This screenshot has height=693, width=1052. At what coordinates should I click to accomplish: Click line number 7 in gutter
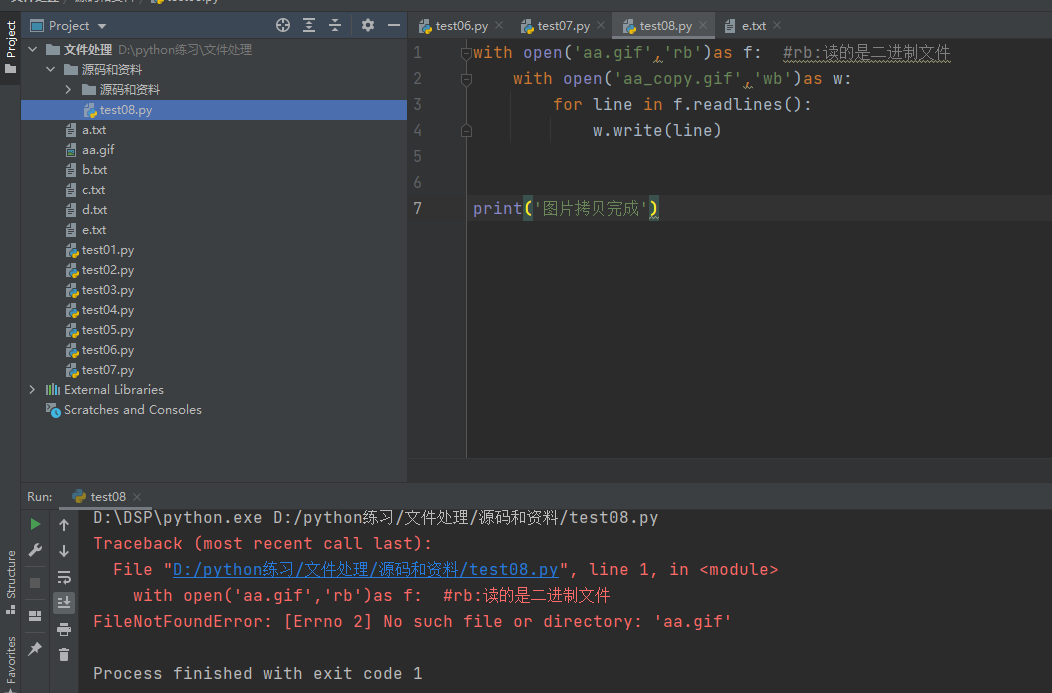tap(417, 209)
